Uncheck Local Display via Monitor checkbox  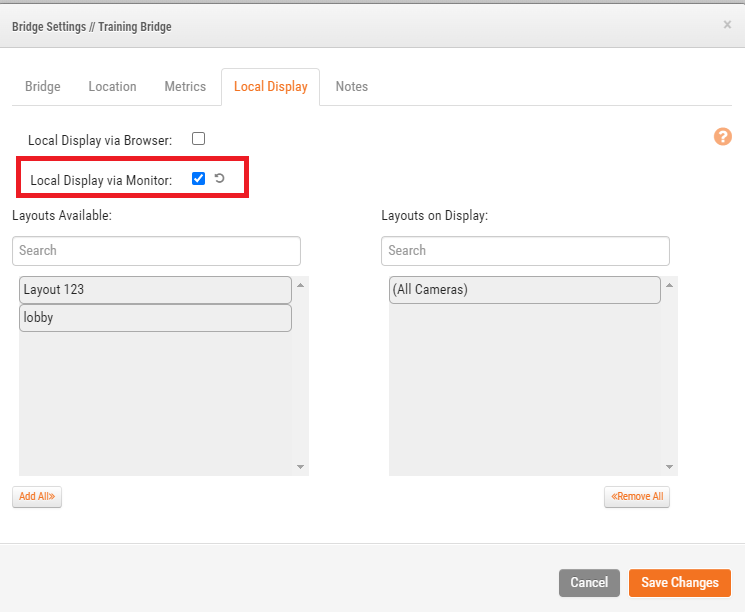pos(198,179)
